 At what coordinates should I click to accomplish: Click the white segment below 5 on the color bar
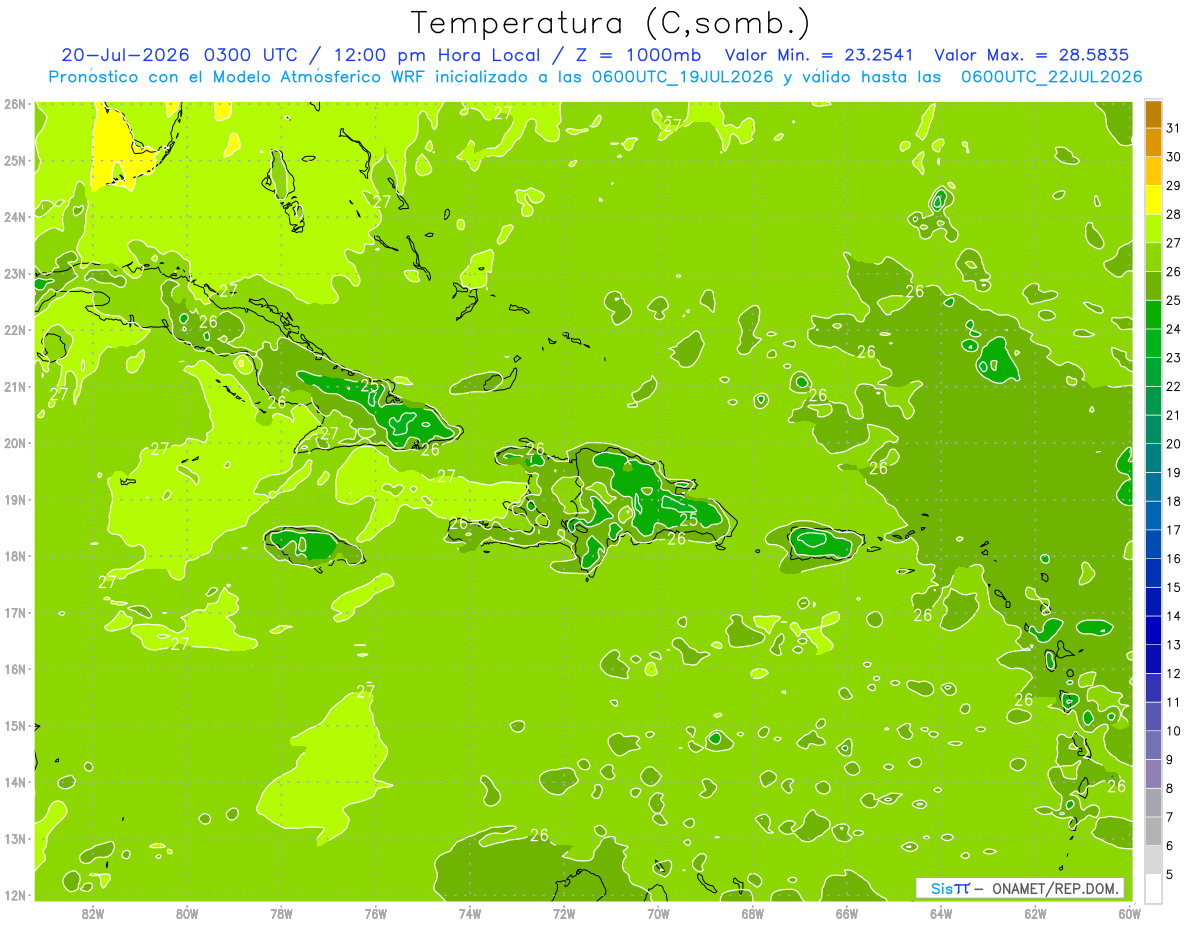[x=1153, y=888]
